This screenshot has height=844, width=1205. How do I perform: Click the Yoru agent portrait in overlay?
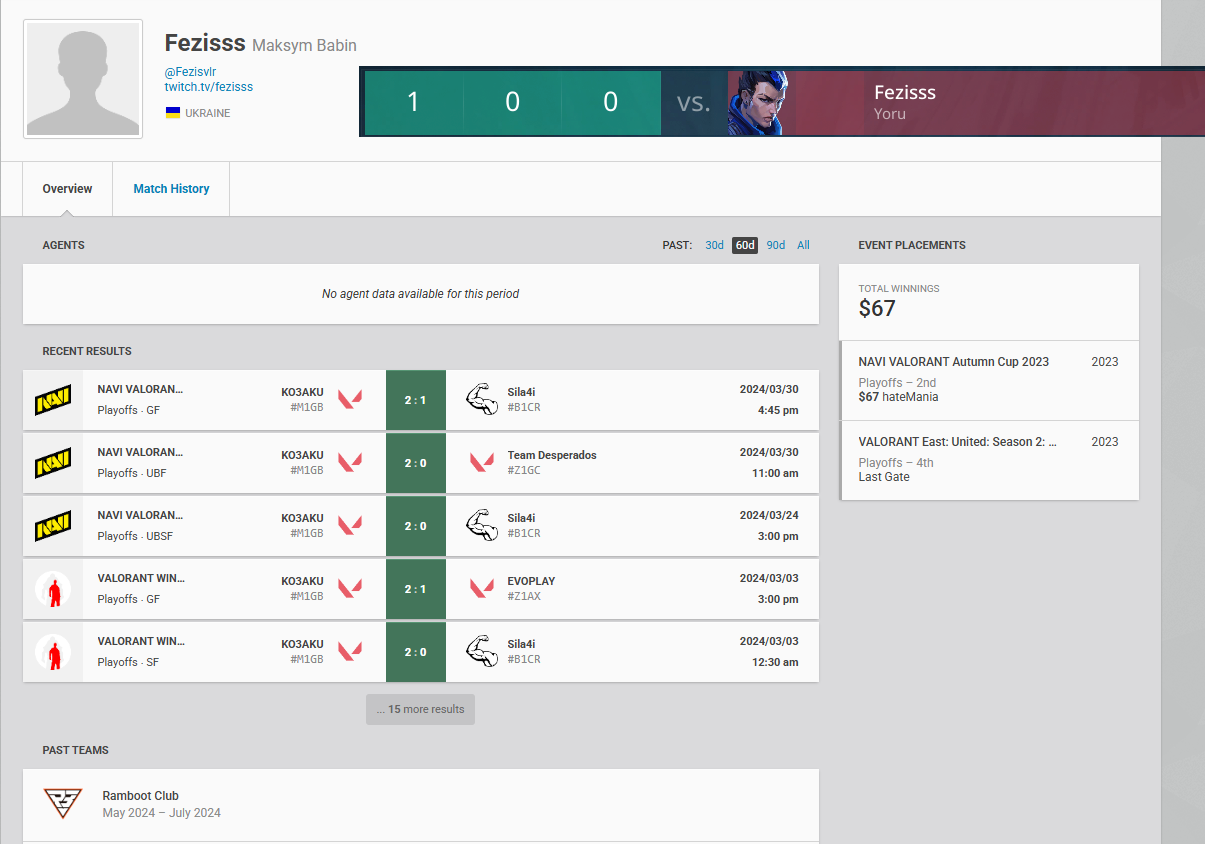click(758, 103)
